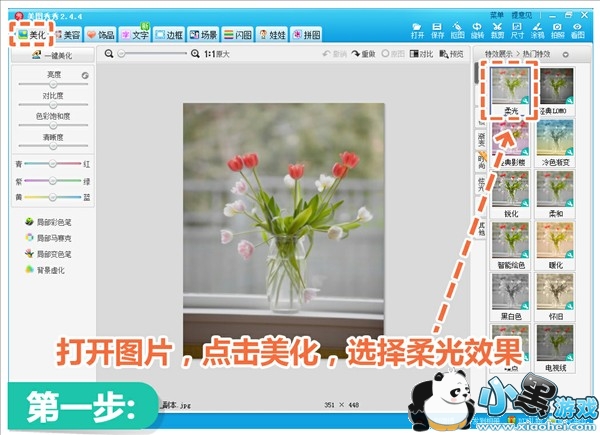Open the 其他 effects category side tab
The height and width of the screenshot is (435, 600).
(481, 228)
